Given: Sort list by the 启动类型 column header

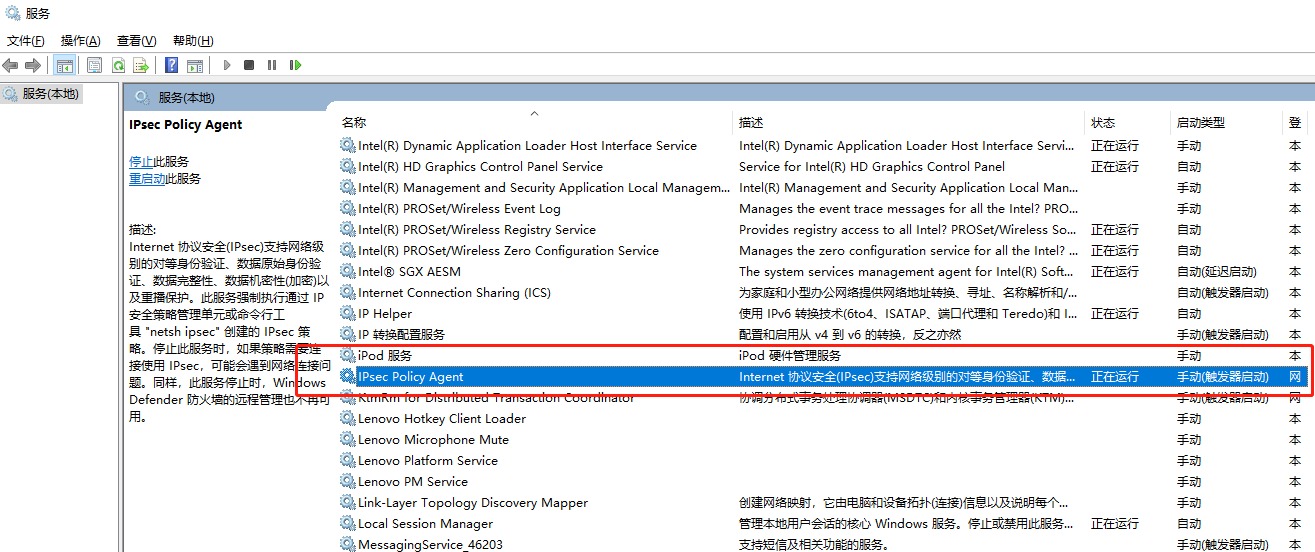Looking at the screenshot, I should point(1200,123).
